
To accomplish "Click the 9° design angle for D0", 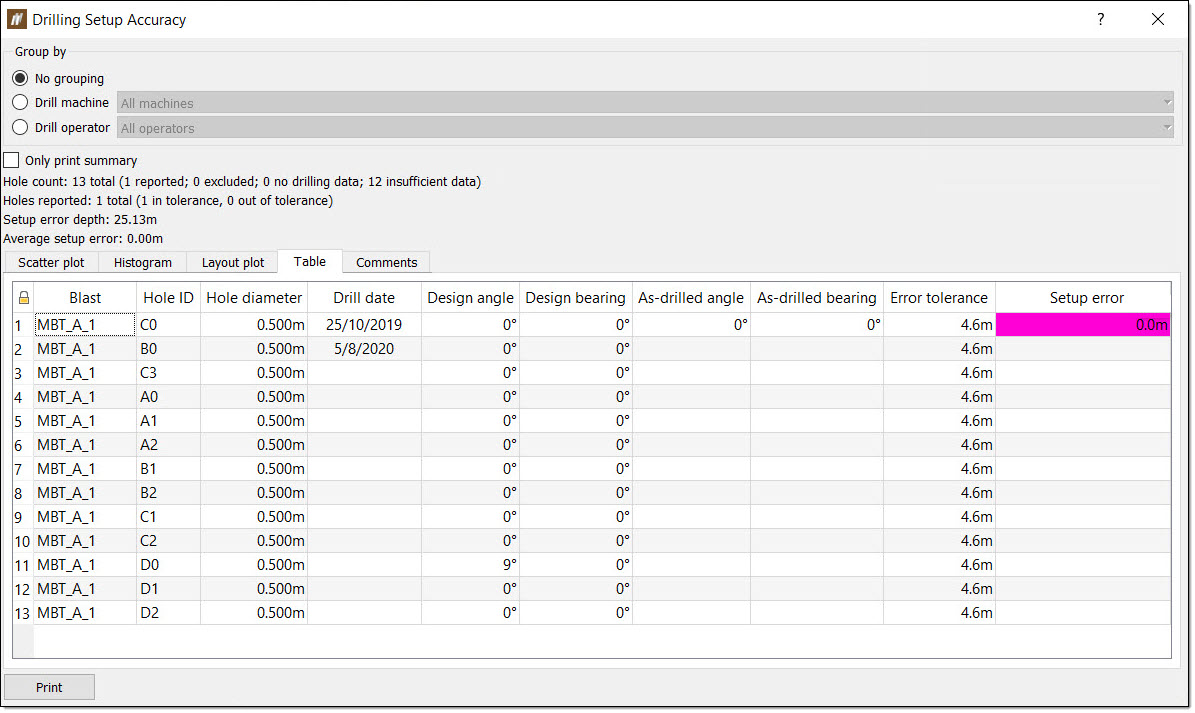I will click(470, 564).
